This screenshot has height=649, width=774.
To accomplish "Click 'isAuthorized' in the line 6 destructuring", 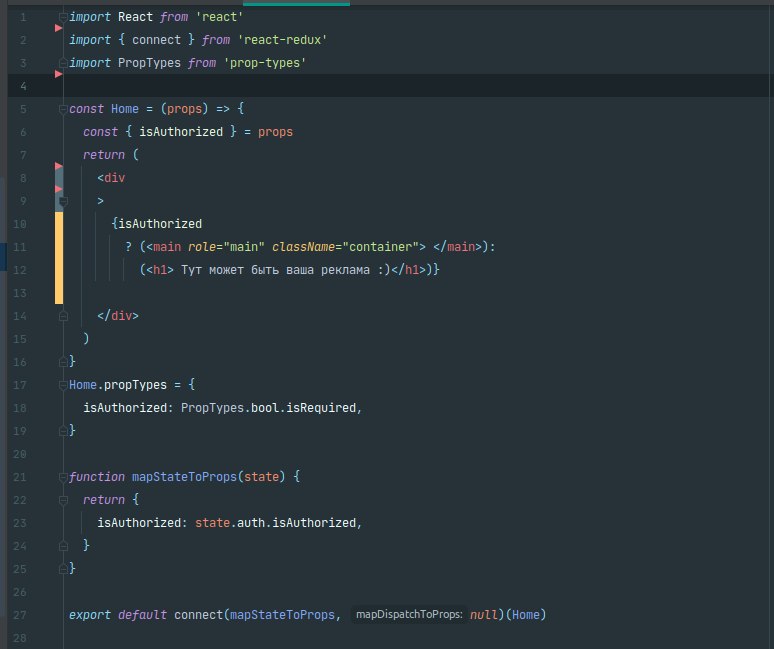I will point(181,132).
